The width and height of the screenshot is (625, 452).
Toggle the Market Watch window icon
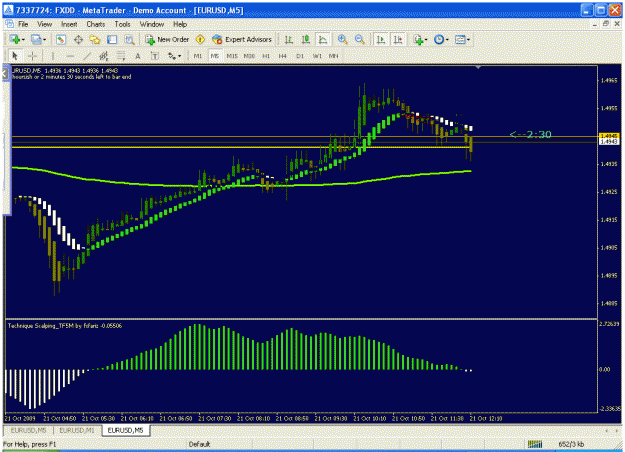pyautogui.click(x=61, y=39)
